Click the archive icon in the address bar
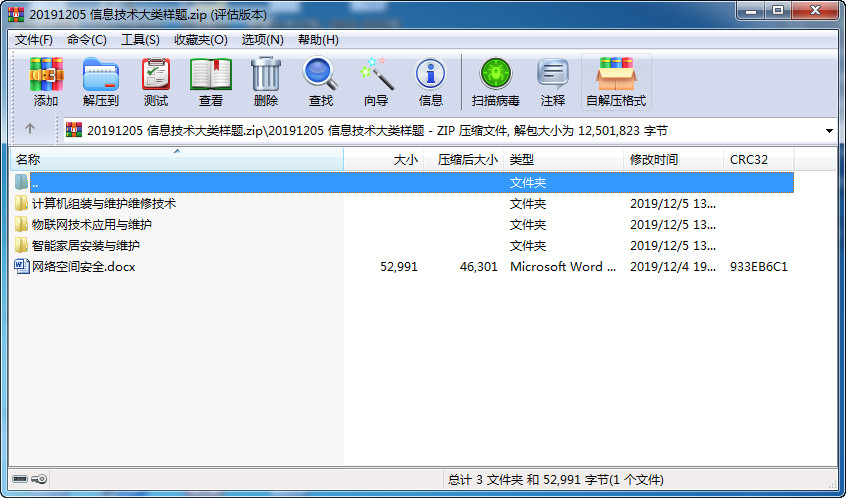846x498 pixels. pyautogui.click(x=74, y=130)
